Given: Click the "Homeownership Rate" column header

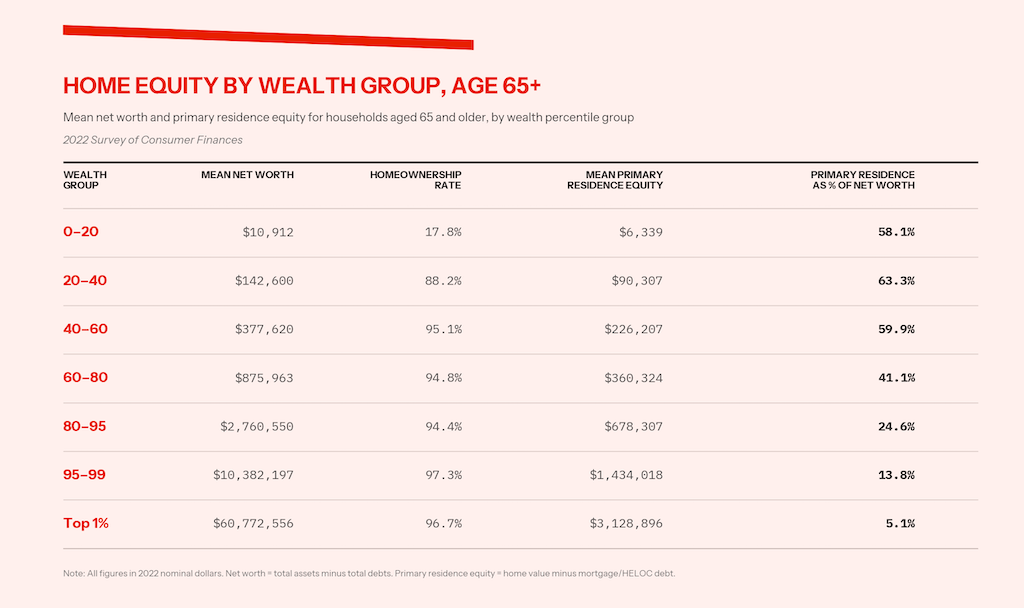Looking at the screenshot, I should point(415,180).
